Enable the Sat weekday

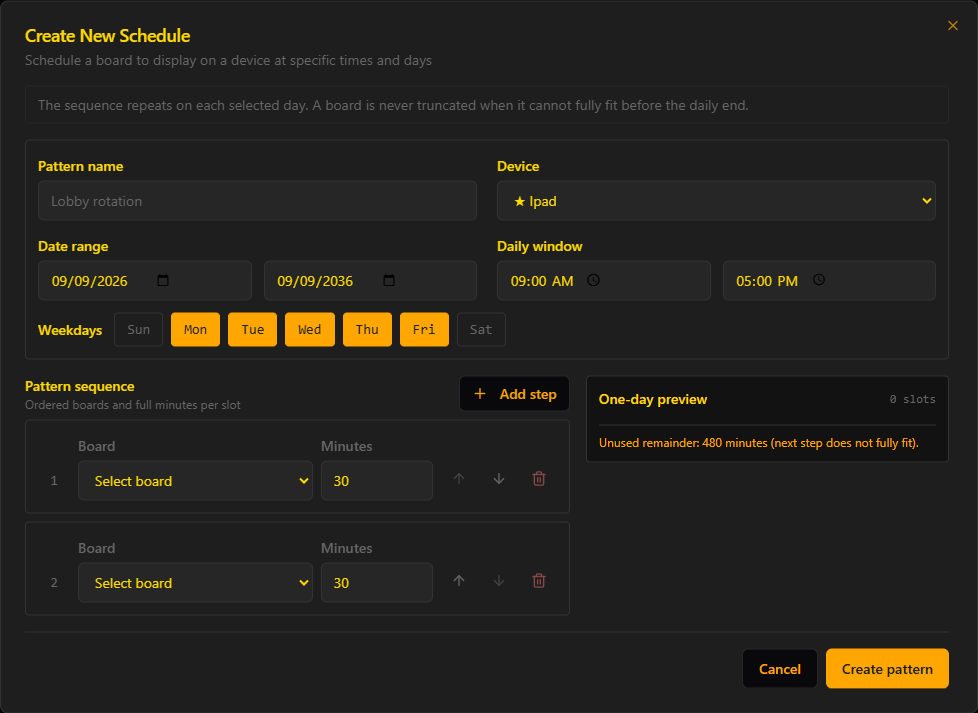481,329
